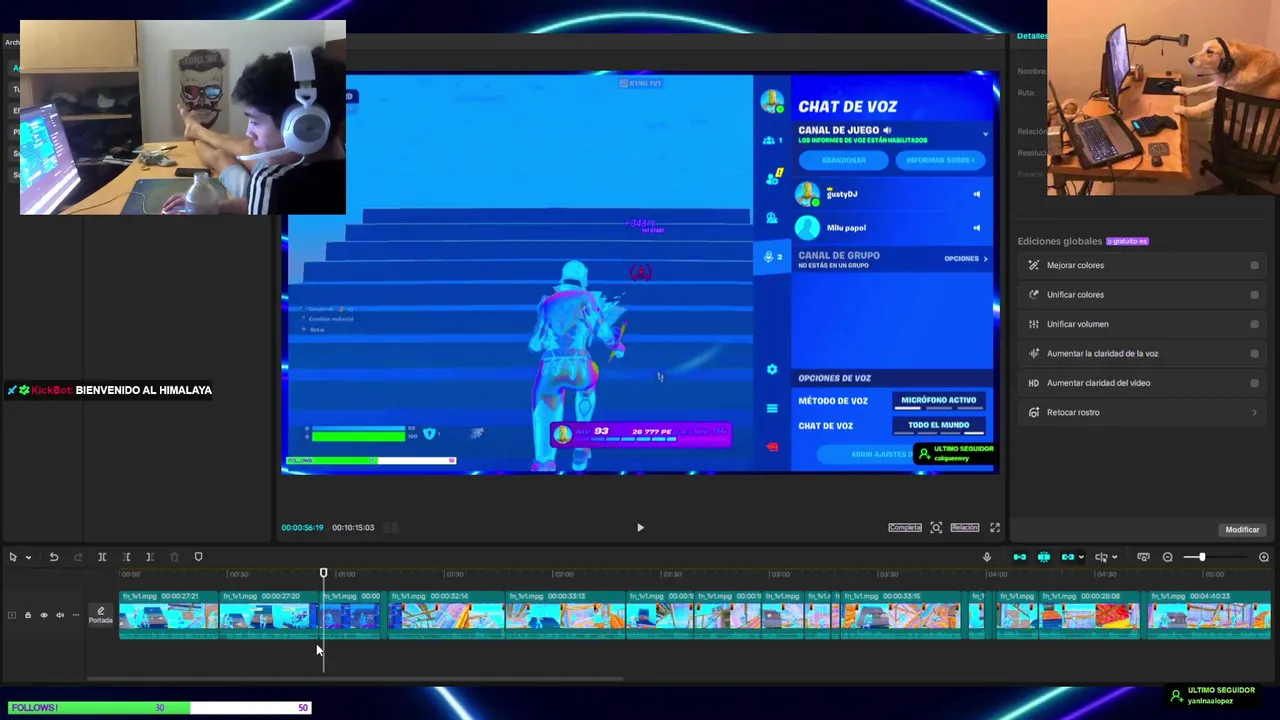Redo the last undone edit
Screen dimensions: 1280x720
coord(78,557)
